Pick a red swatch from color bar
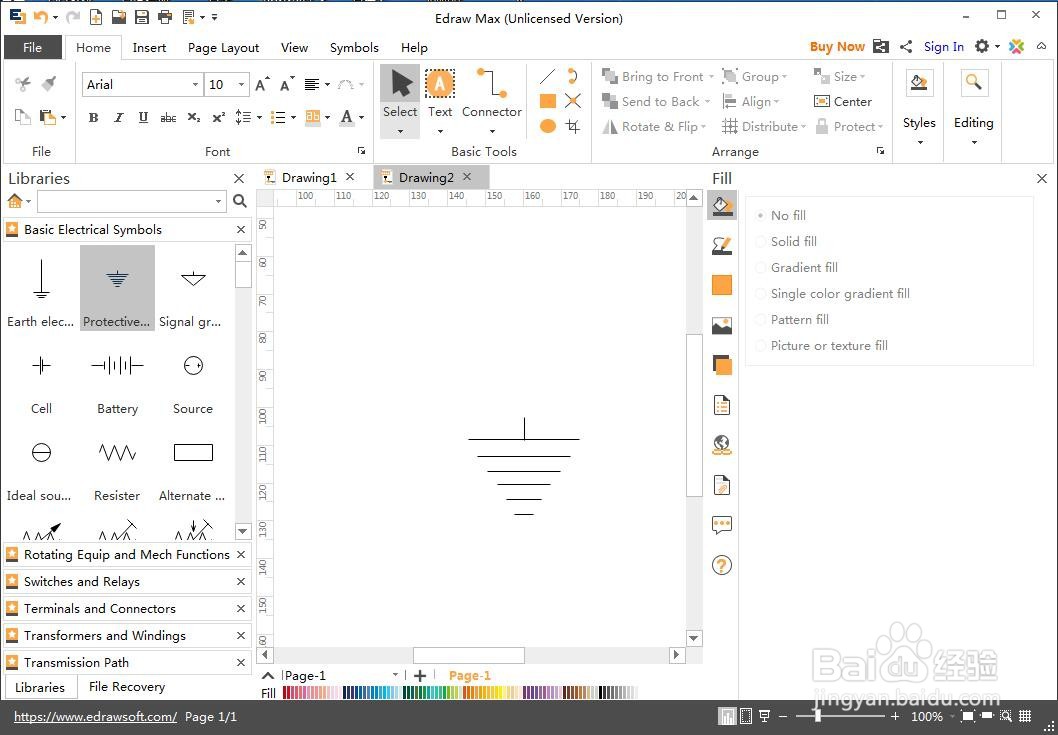 [x=286, y=692]
